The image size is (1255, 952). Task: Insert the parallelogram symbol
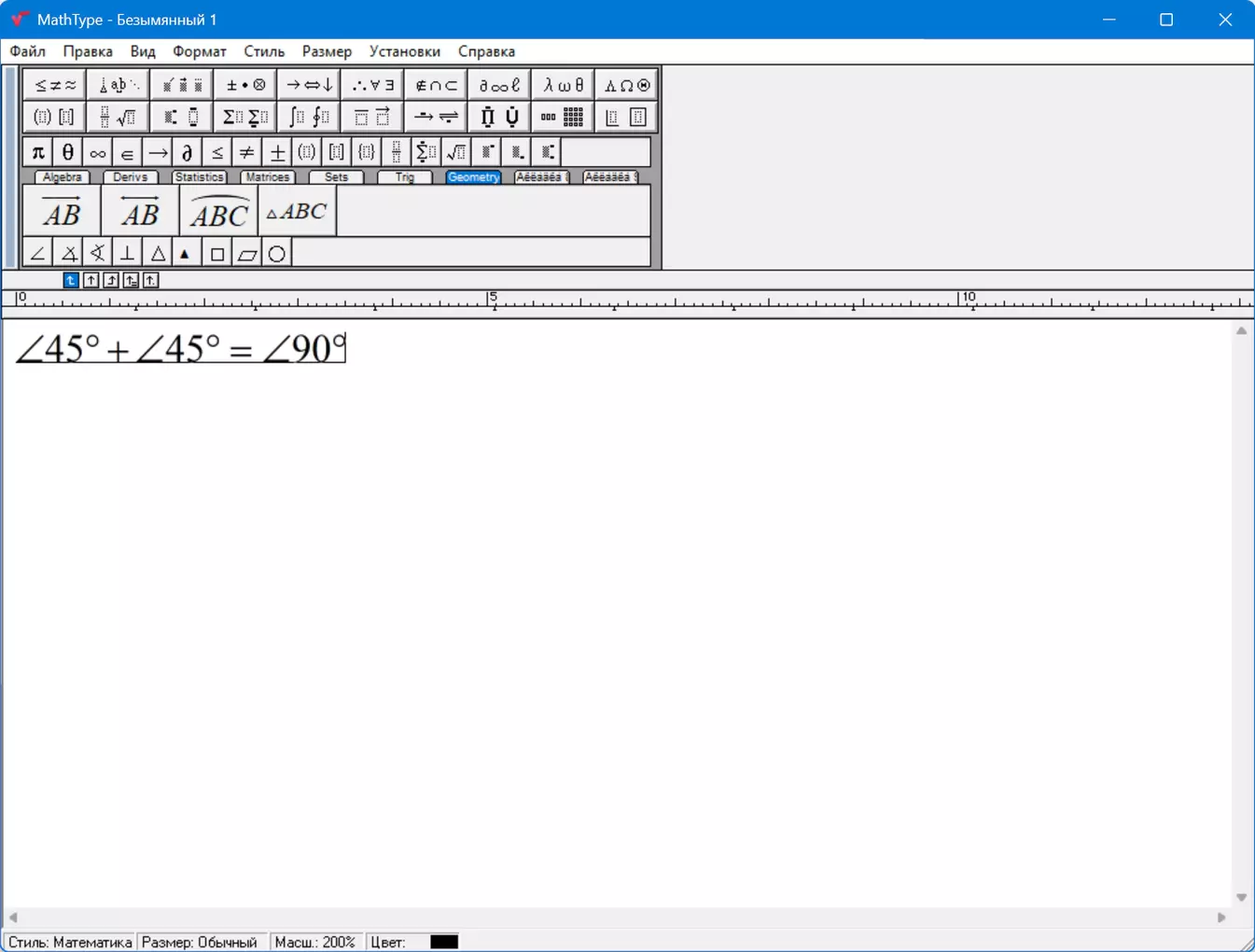[247, 253]
